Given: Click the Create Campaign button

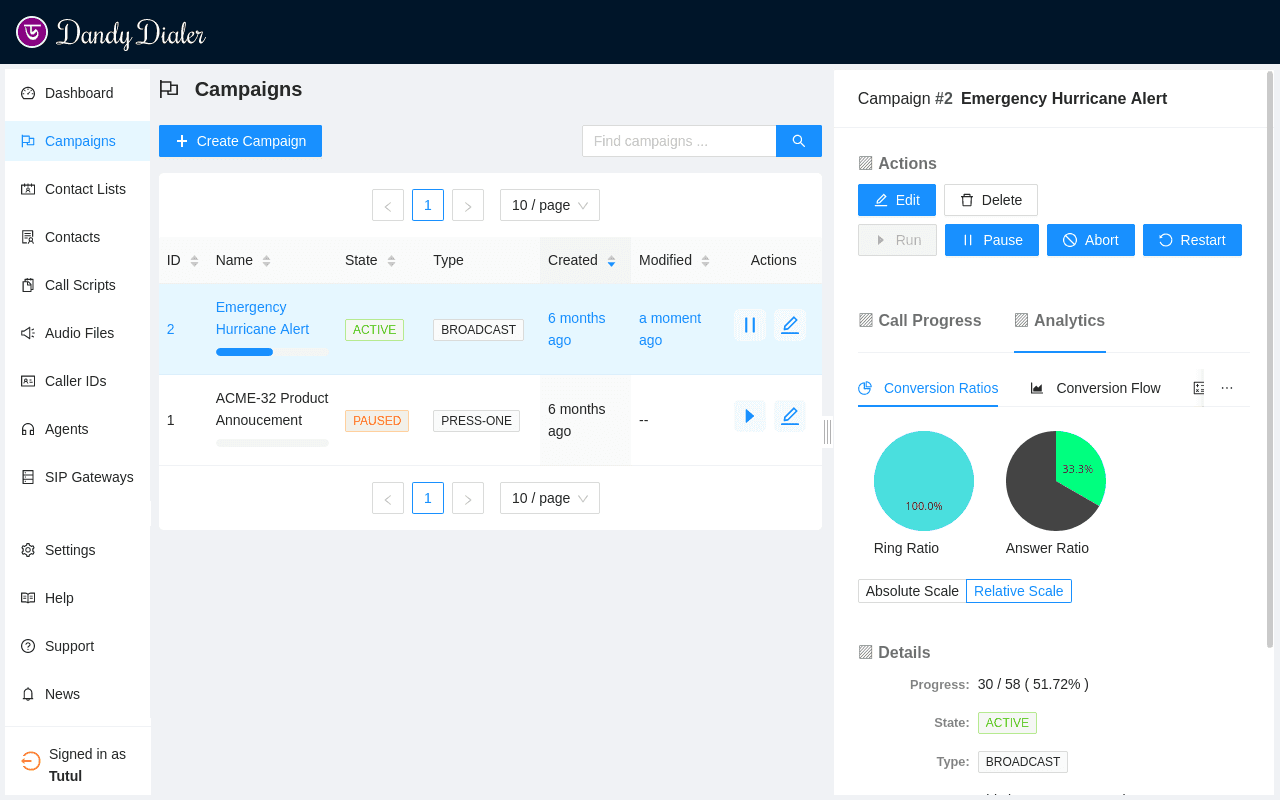Looking at the screenshot, I should click(240, 141).
